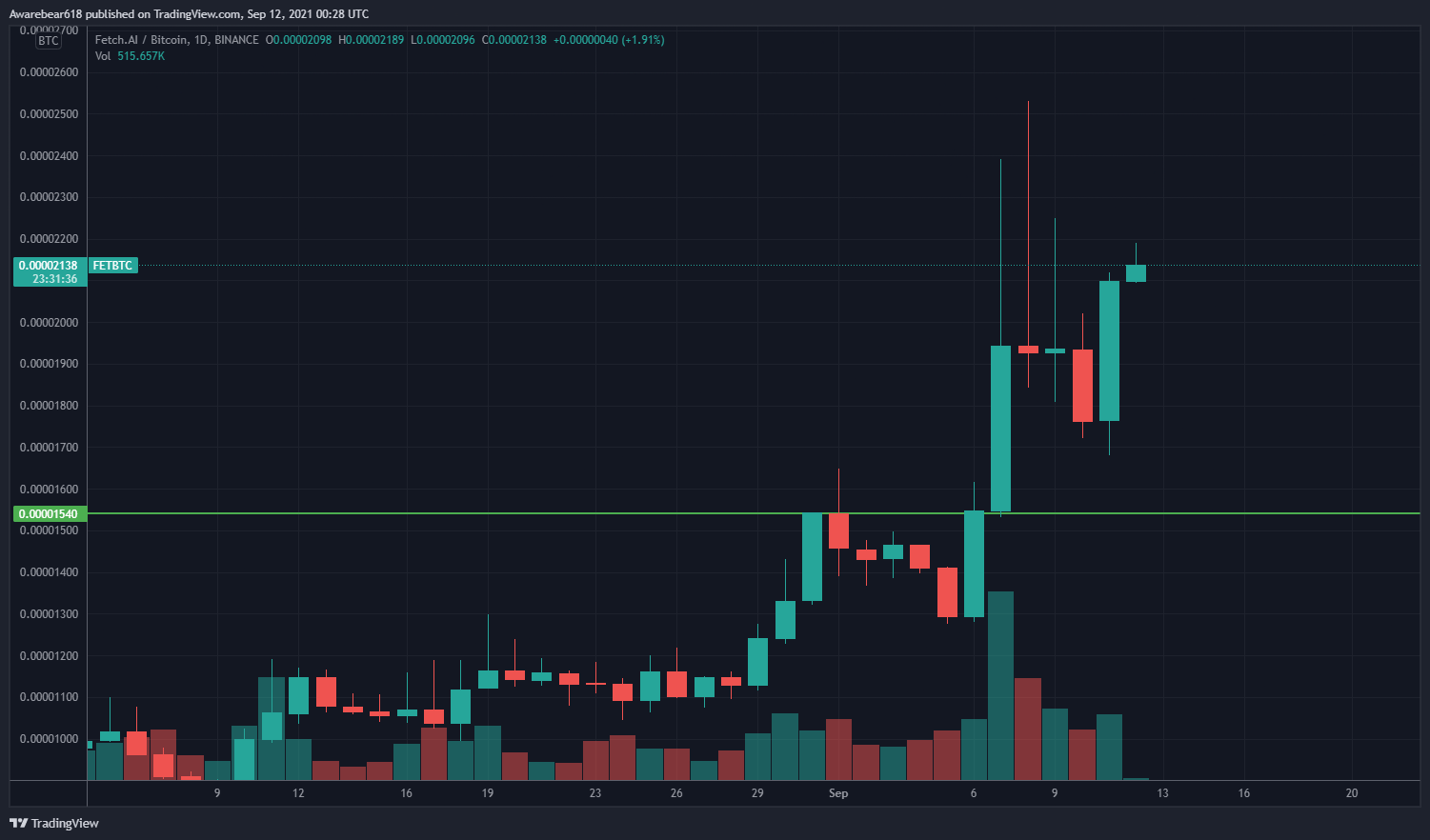
Task: Select the latest candle at current price
Action: pyautogui.click(x=1136, y=273)
